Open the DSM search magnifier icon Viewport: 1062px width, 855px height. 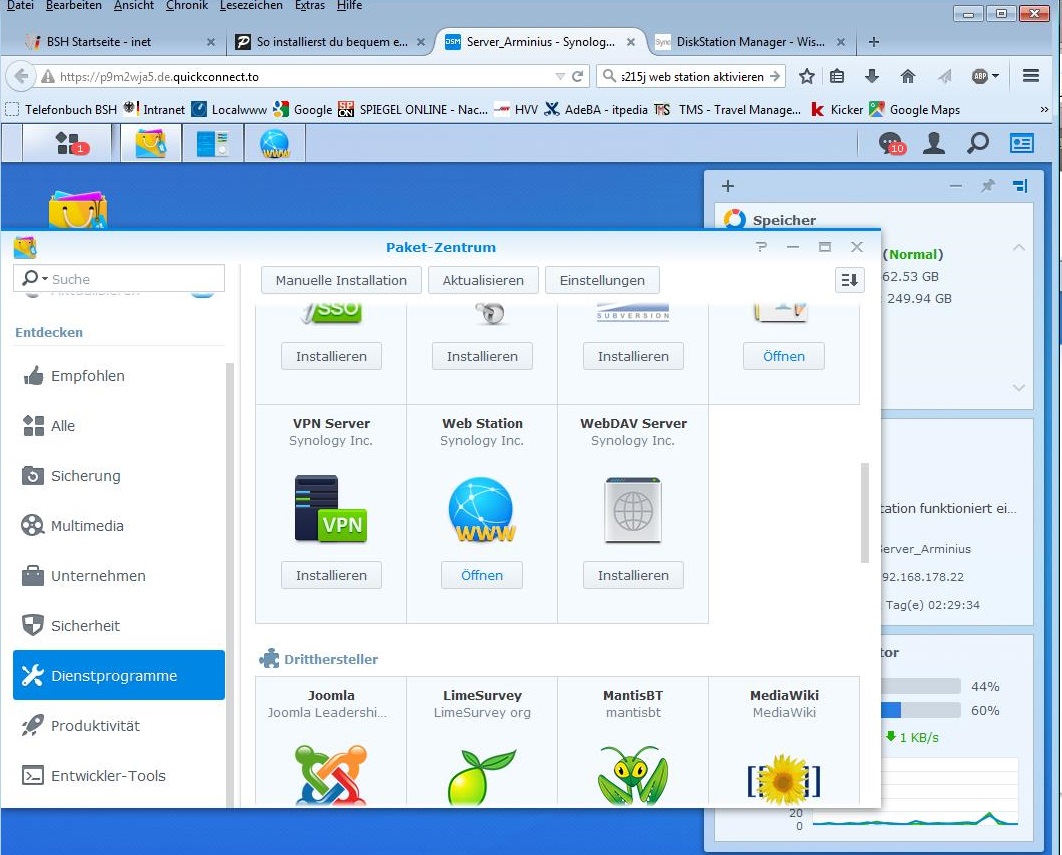[977, 144]
